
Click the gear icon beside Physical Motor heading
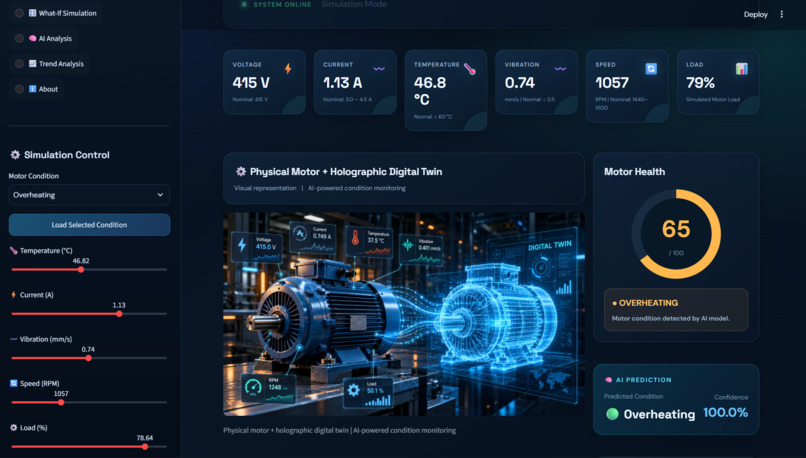click(x=240, y=172)
